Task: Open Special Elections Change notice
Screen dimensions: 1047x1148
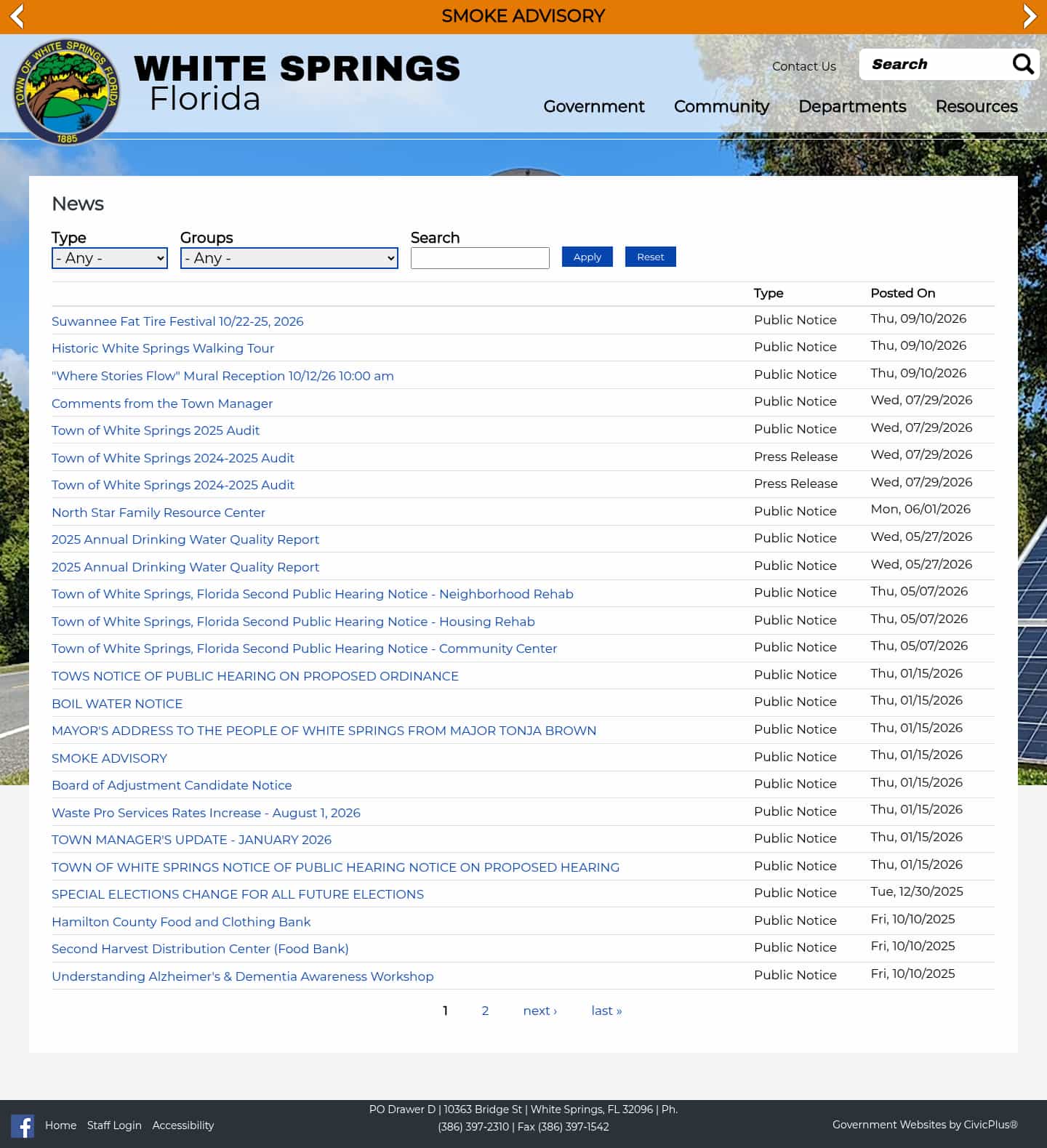Action: [238, 894]
